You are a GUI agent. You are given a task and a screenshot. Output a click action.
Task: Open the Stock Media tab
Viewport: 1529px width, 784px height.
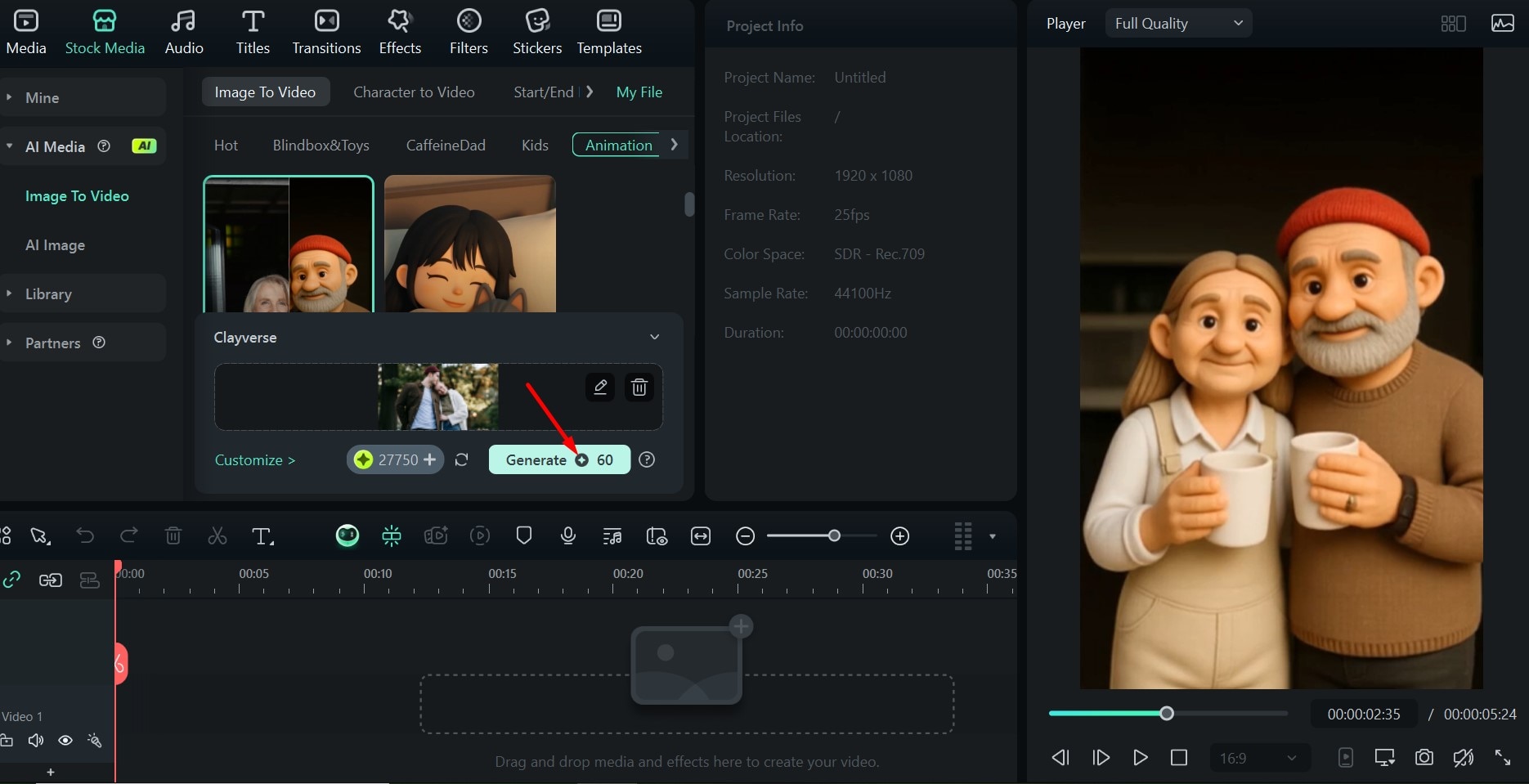(105, 33)
